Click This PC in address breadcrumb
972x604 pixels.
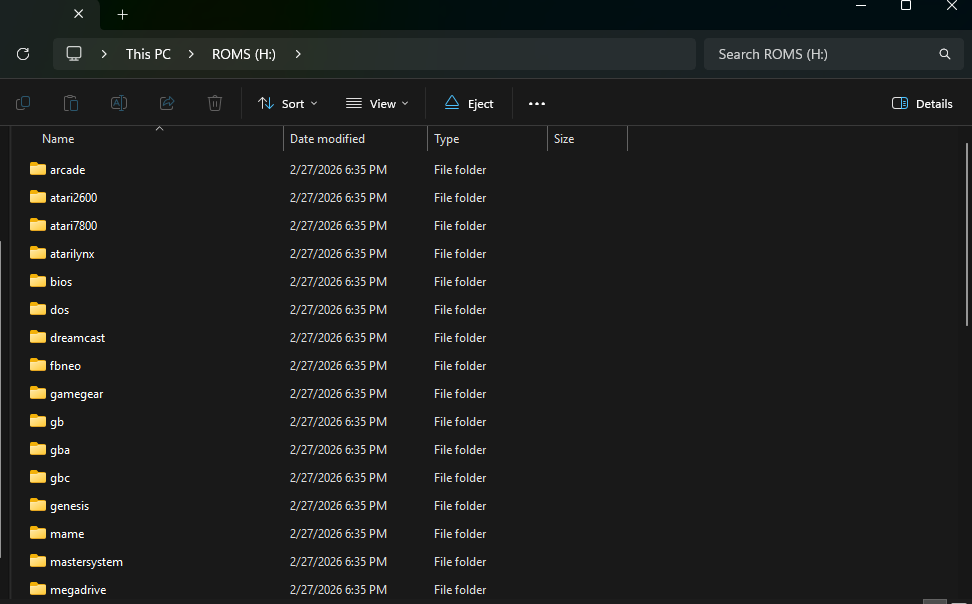tap(148, 54)
